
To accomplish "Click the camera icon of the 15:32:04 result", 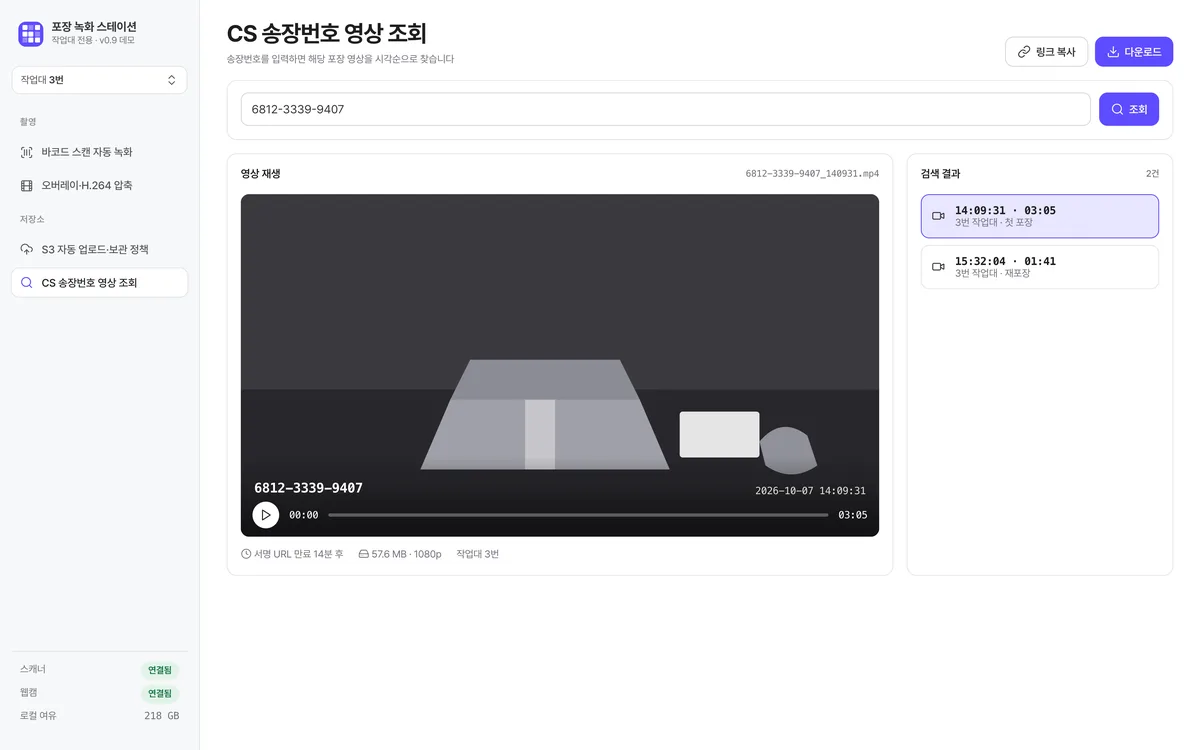I will 938,267.
